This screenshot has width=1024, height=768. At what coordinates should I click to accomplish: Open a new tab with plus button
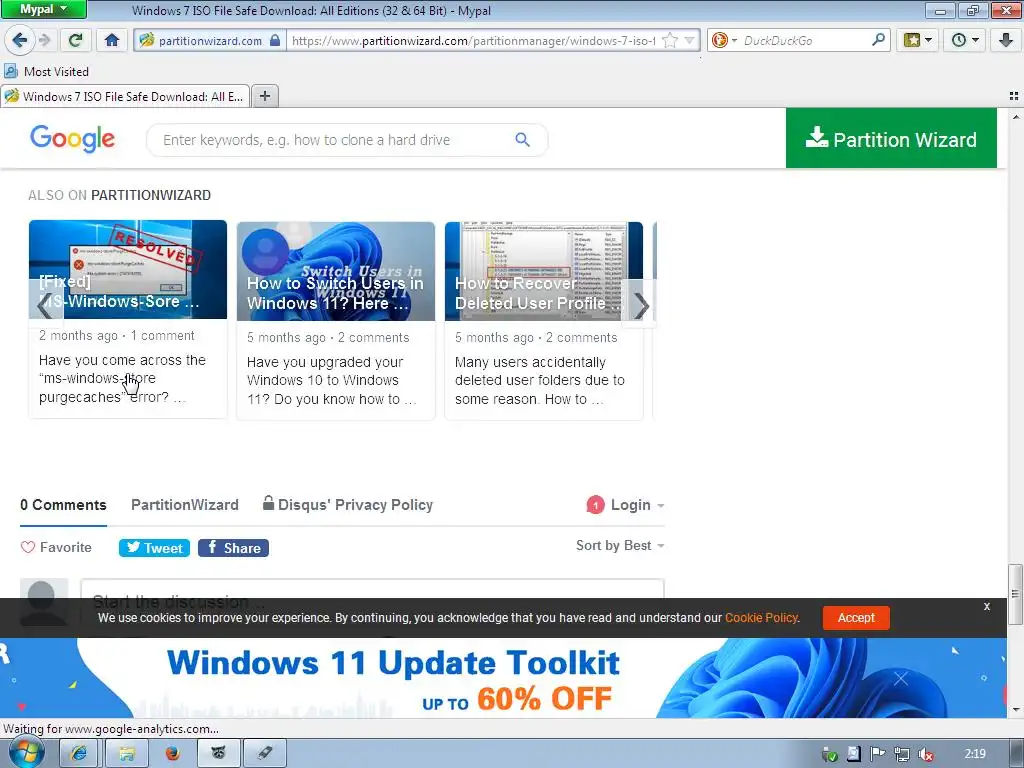point(264,97)
